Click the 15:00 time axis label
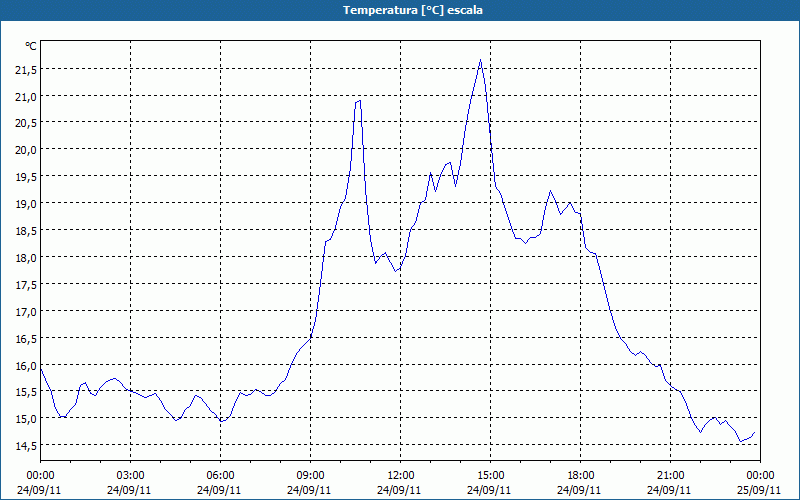 490,476
